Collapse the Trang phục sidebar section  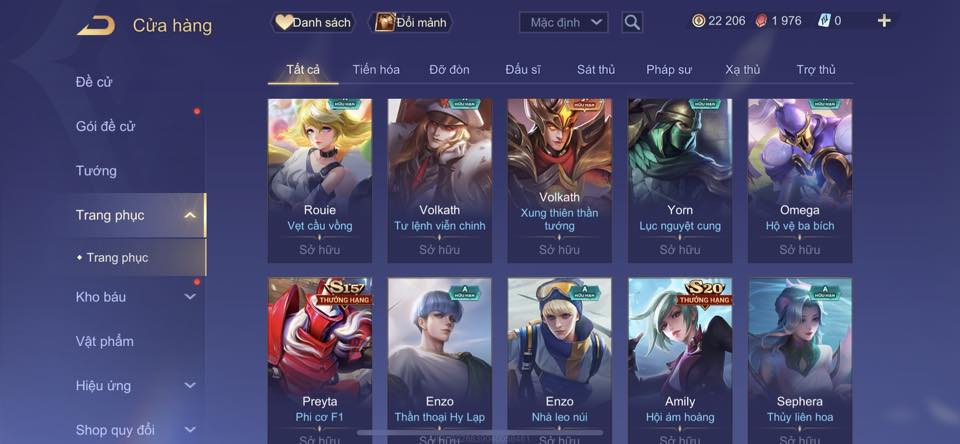190,215
